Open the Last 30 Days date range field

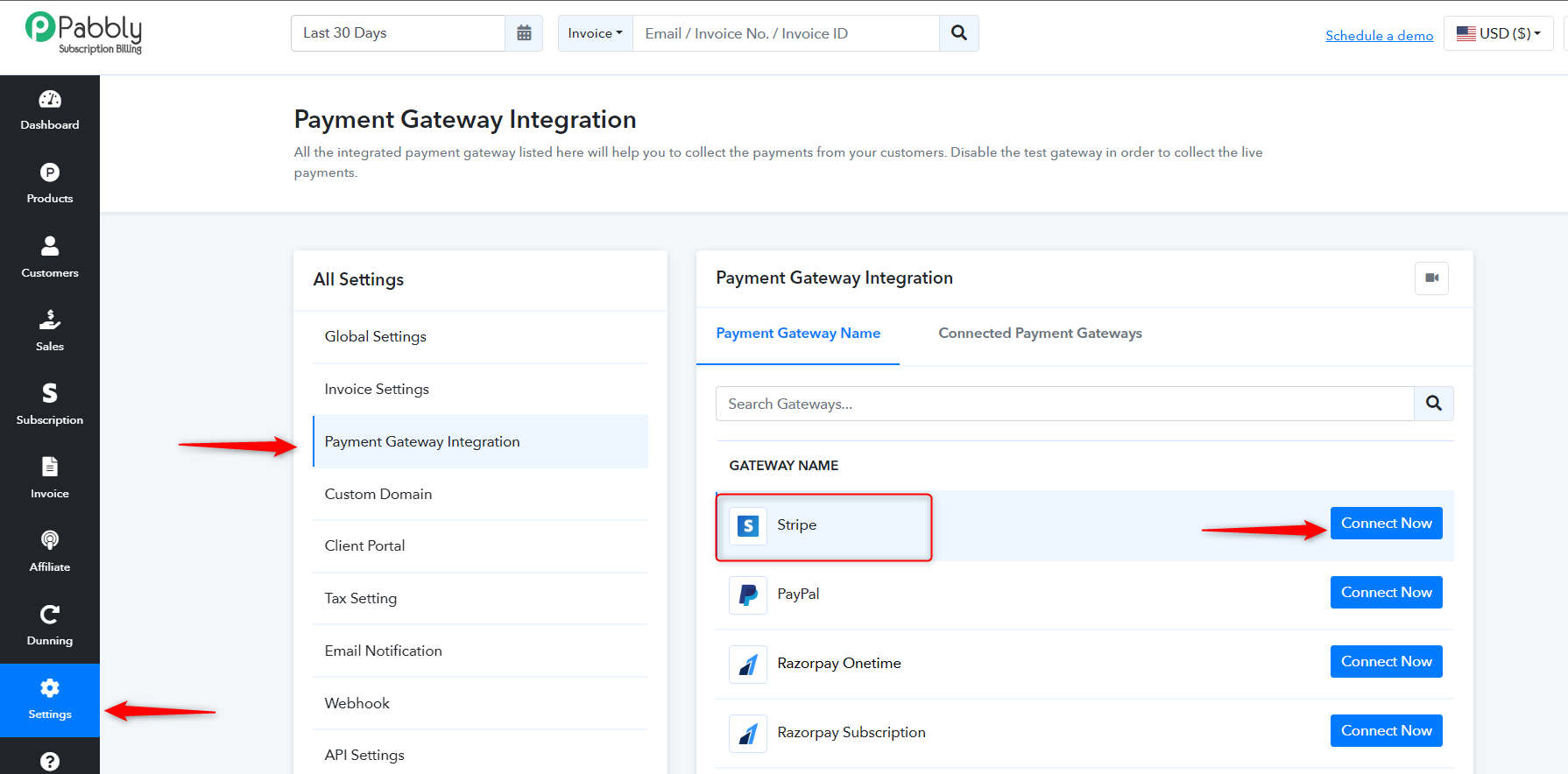(x=399, y=33)
